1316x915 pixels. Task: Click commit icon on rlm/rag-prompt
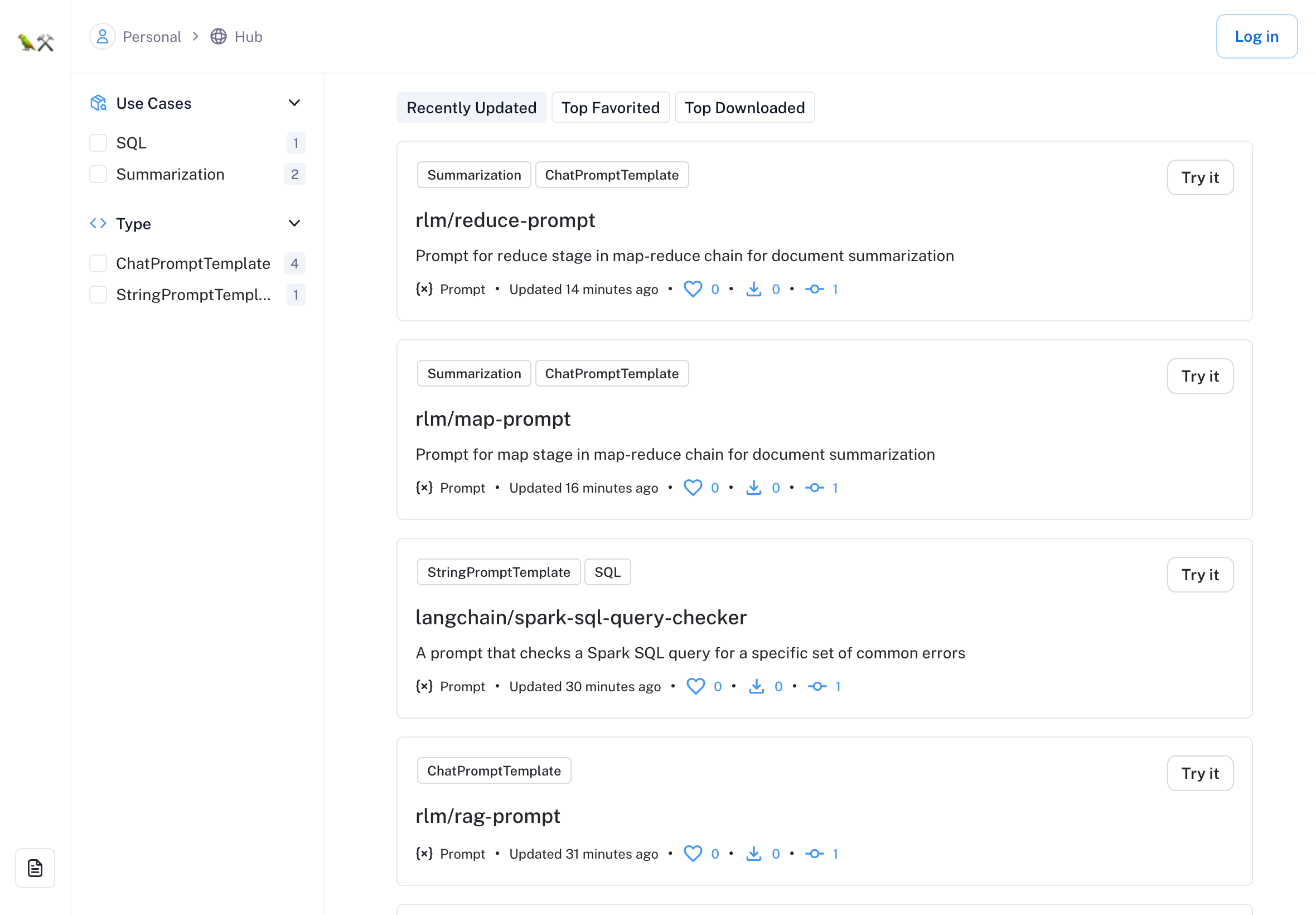tap(815, 854)
